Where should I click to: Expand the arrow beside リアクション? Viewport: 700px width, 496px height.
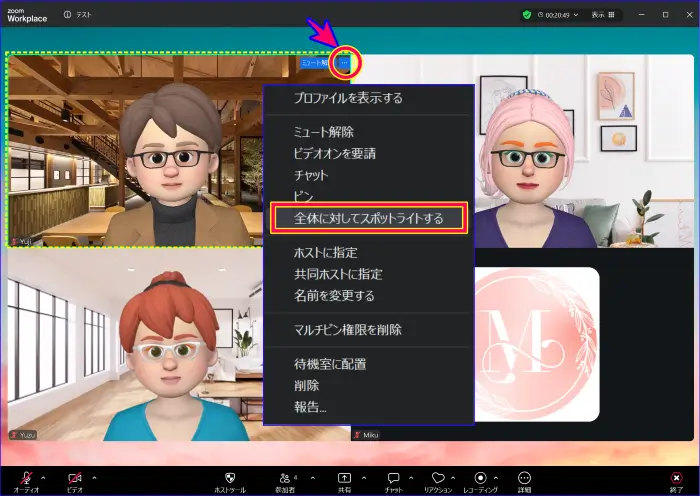(x=453, y=478)
